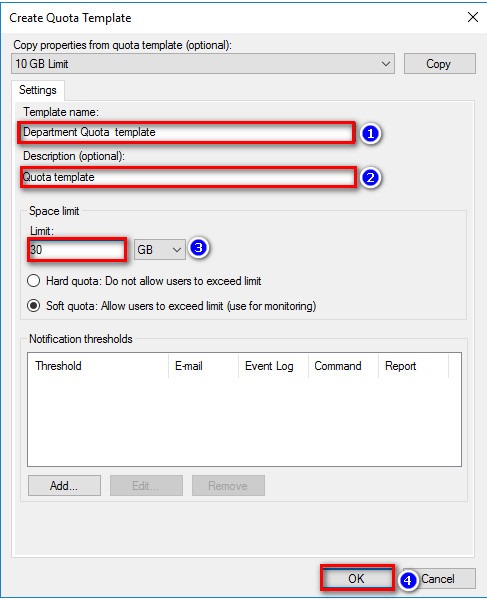Select the Soft quota option
This screenshot has height=600, width=487.
click(34, 306)
